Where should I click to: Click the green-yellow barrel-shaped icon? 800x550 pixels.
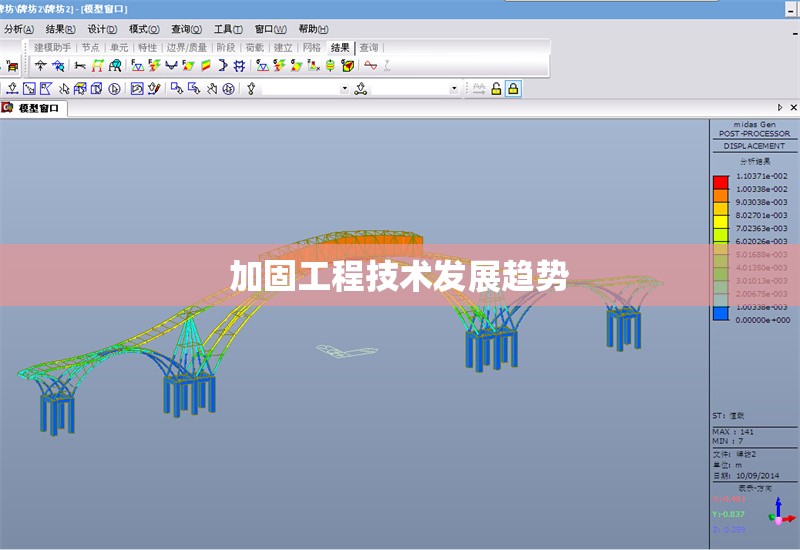[x=330, y=65]
